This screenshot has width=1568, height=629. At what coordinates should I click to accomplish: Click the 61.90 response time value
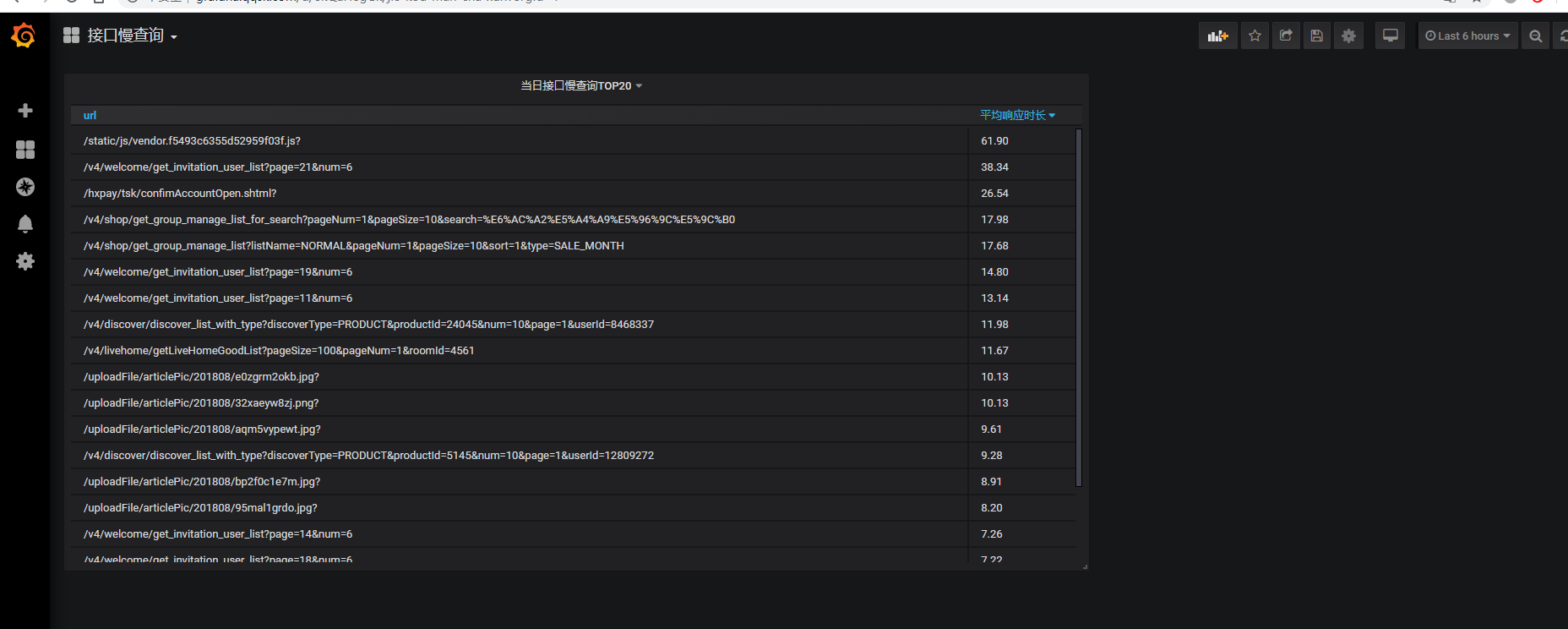[994, 140]
